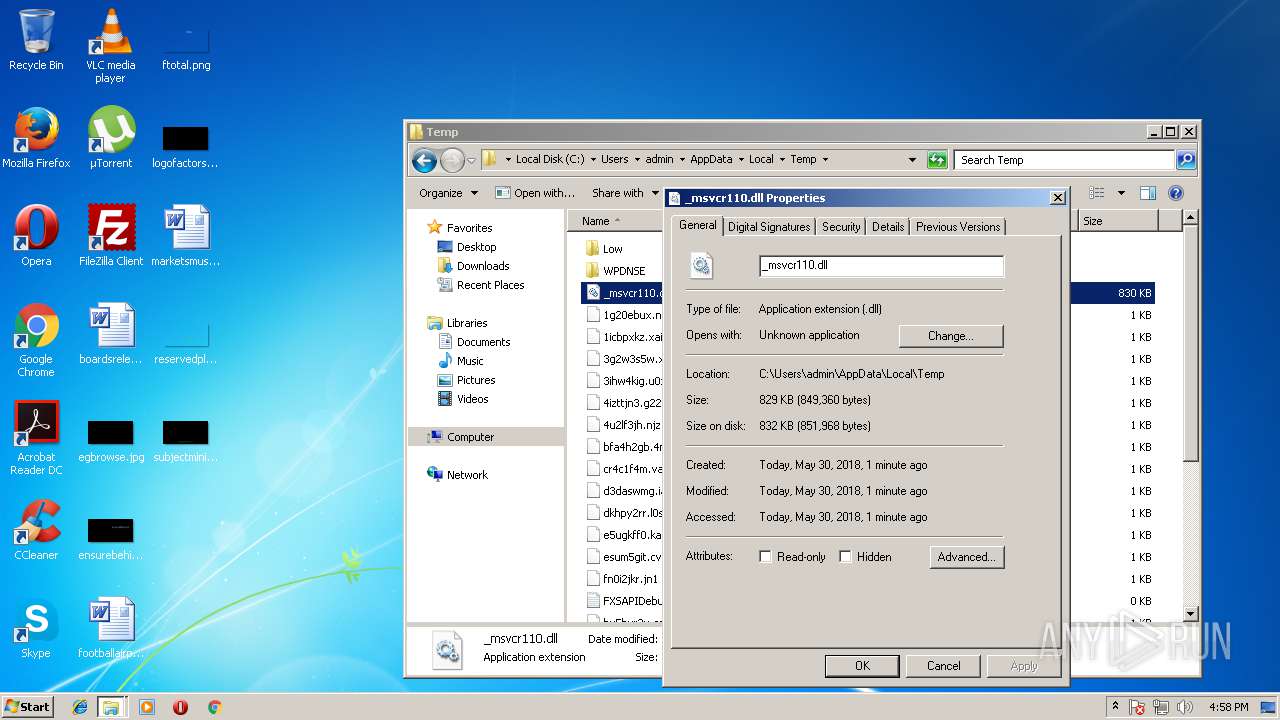The height and width of the screenshot is (720, 1280).
Task: Open the Start menu
Action: (x=28, y=707)
